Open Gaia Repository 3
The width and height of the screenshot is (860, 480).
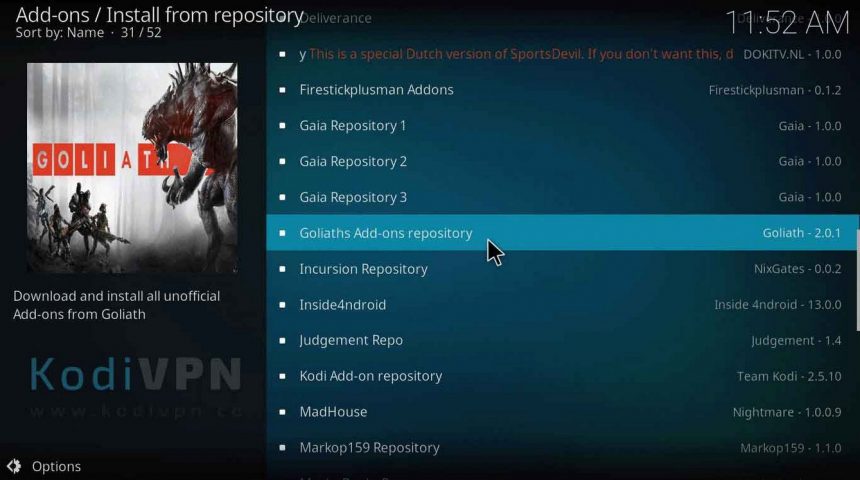pos(562,197)
